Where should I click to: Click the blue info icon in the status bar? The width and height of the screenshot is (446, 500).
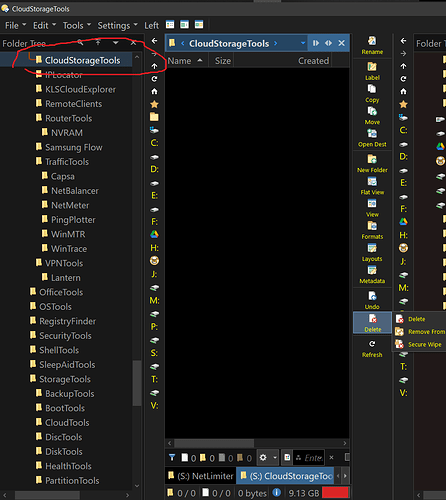point(277,492)
